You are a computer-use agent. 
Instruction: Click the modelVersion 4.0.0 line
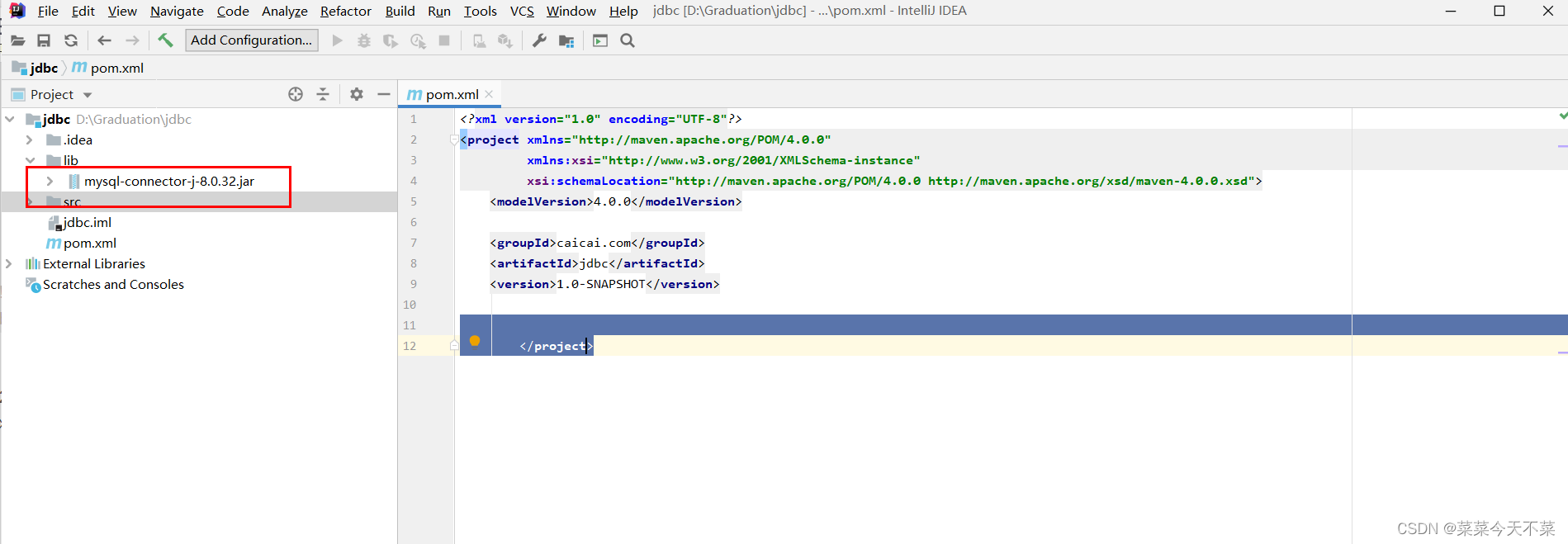pos(616,201)
